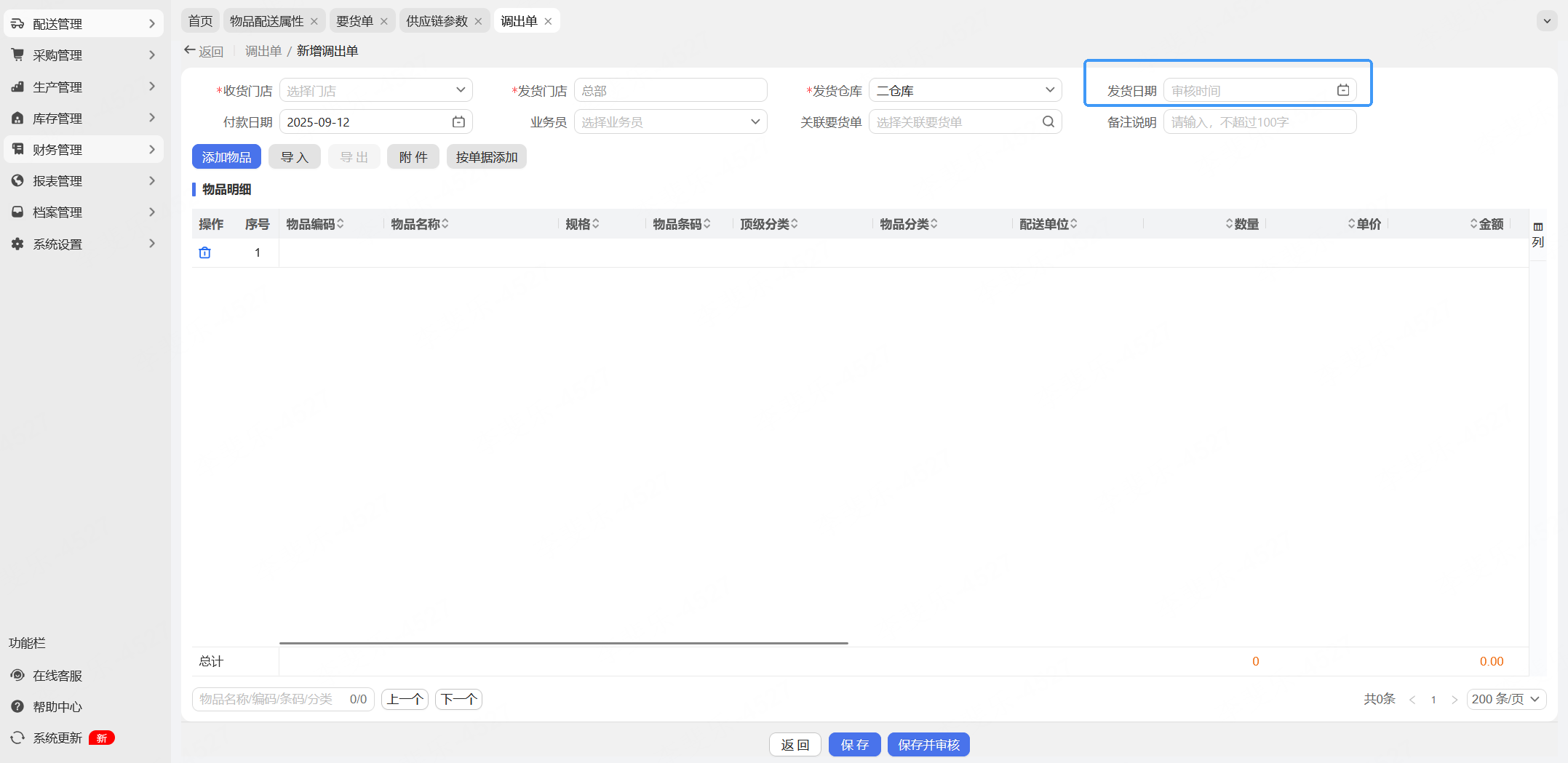
Task: Click the 档案管理 archive icon
Action: pyautogui.click(x=17, y=212)
